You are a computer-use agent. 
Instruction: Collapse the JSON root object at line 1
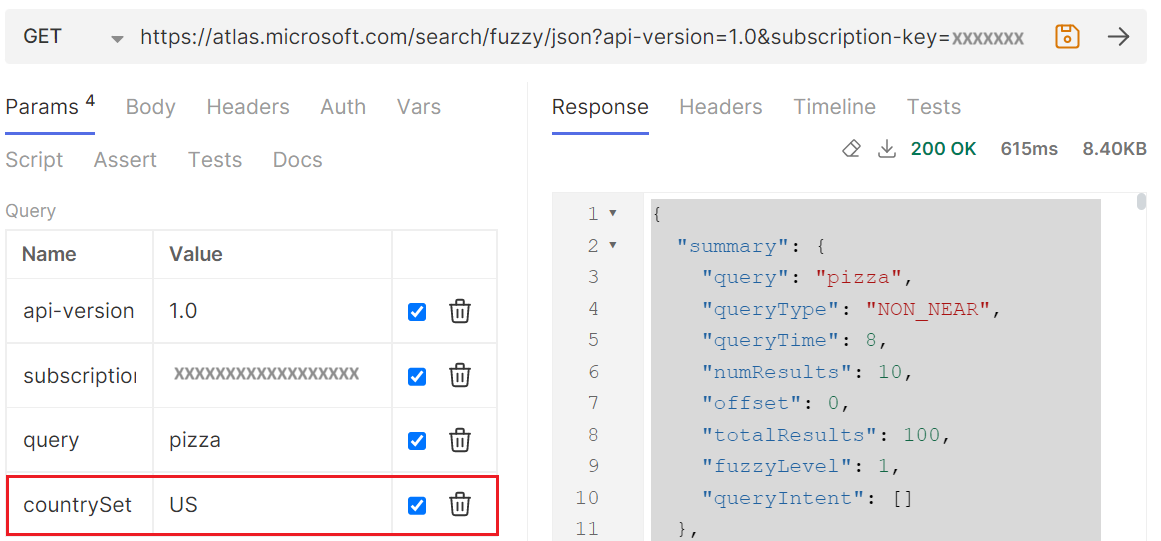[x=612, y=213]
